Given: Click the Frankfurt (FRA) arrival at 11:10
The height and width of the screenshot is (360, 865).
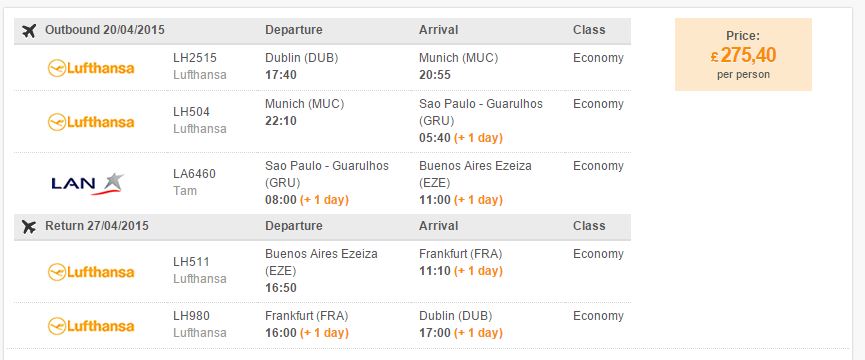Looking at the screenshot, I should tap(461, 262).
